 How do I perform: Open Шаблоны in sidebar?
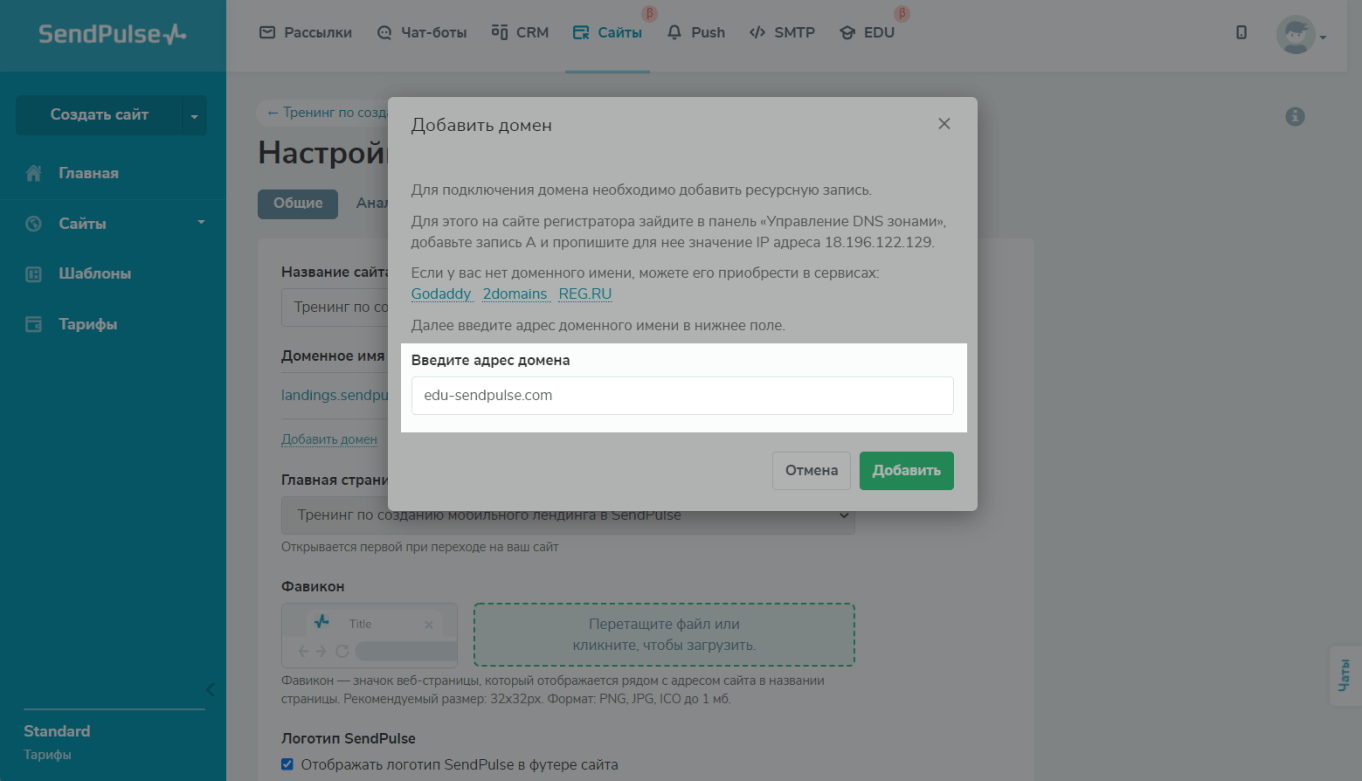(94, 274)
